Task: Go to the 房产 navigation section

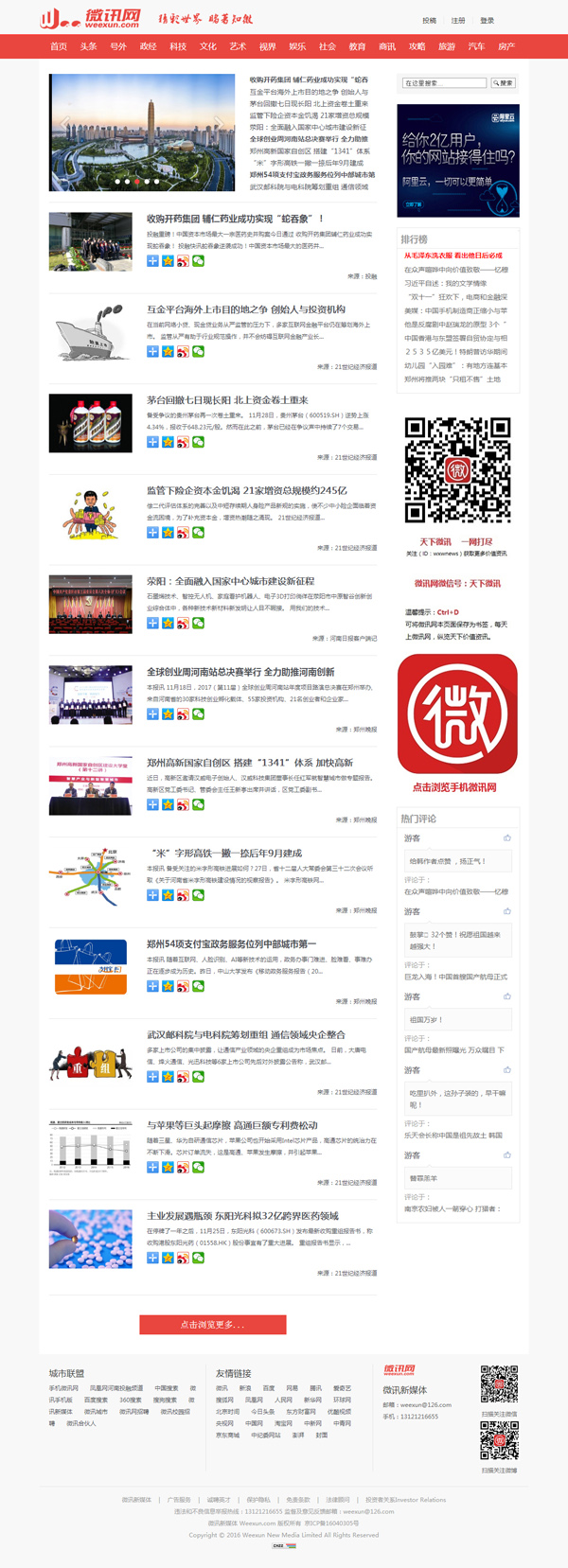Action: coord(506,46)
